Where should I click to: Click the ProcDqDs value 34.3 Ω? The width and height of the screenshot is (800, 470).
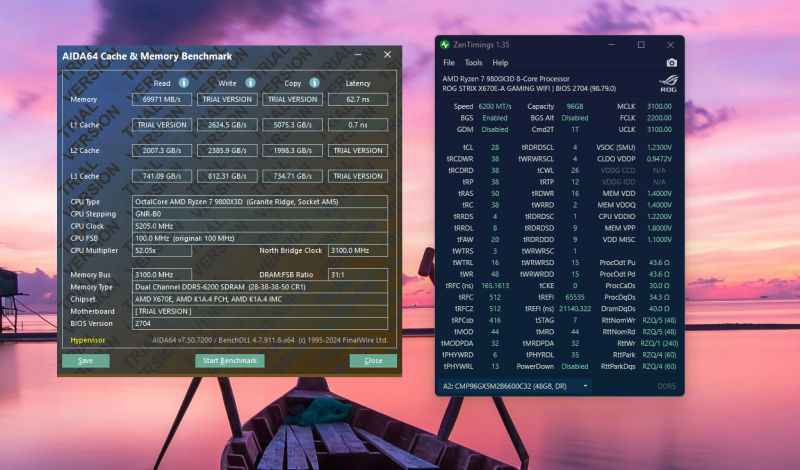[x=659, y=297]
